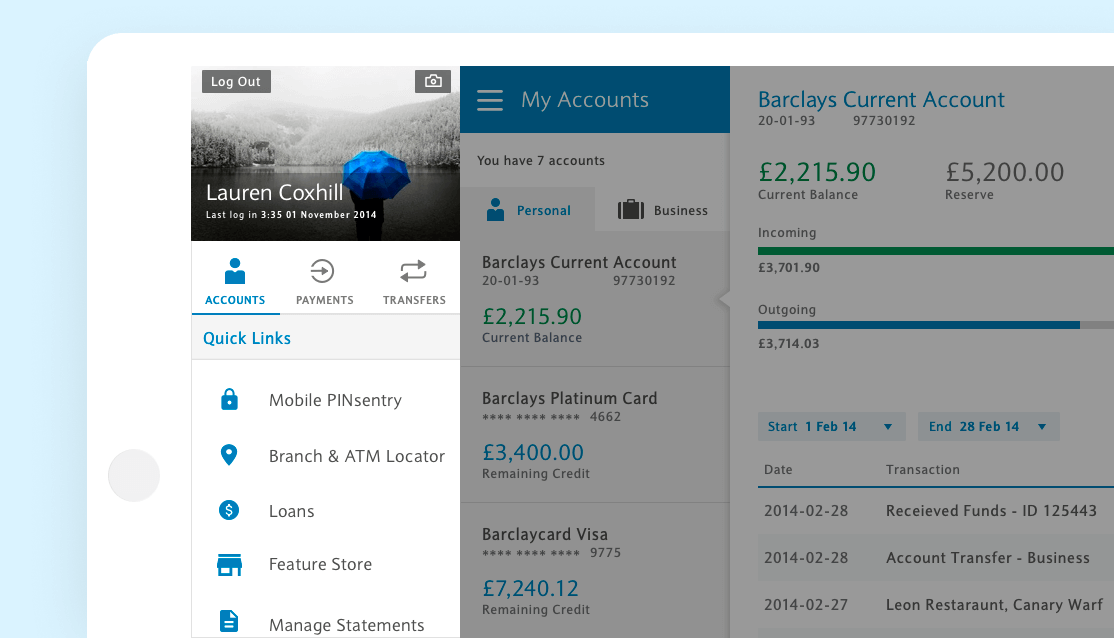Open the Start date dropdown
This screenshot has height=638, width=1114.
(831, 427)
